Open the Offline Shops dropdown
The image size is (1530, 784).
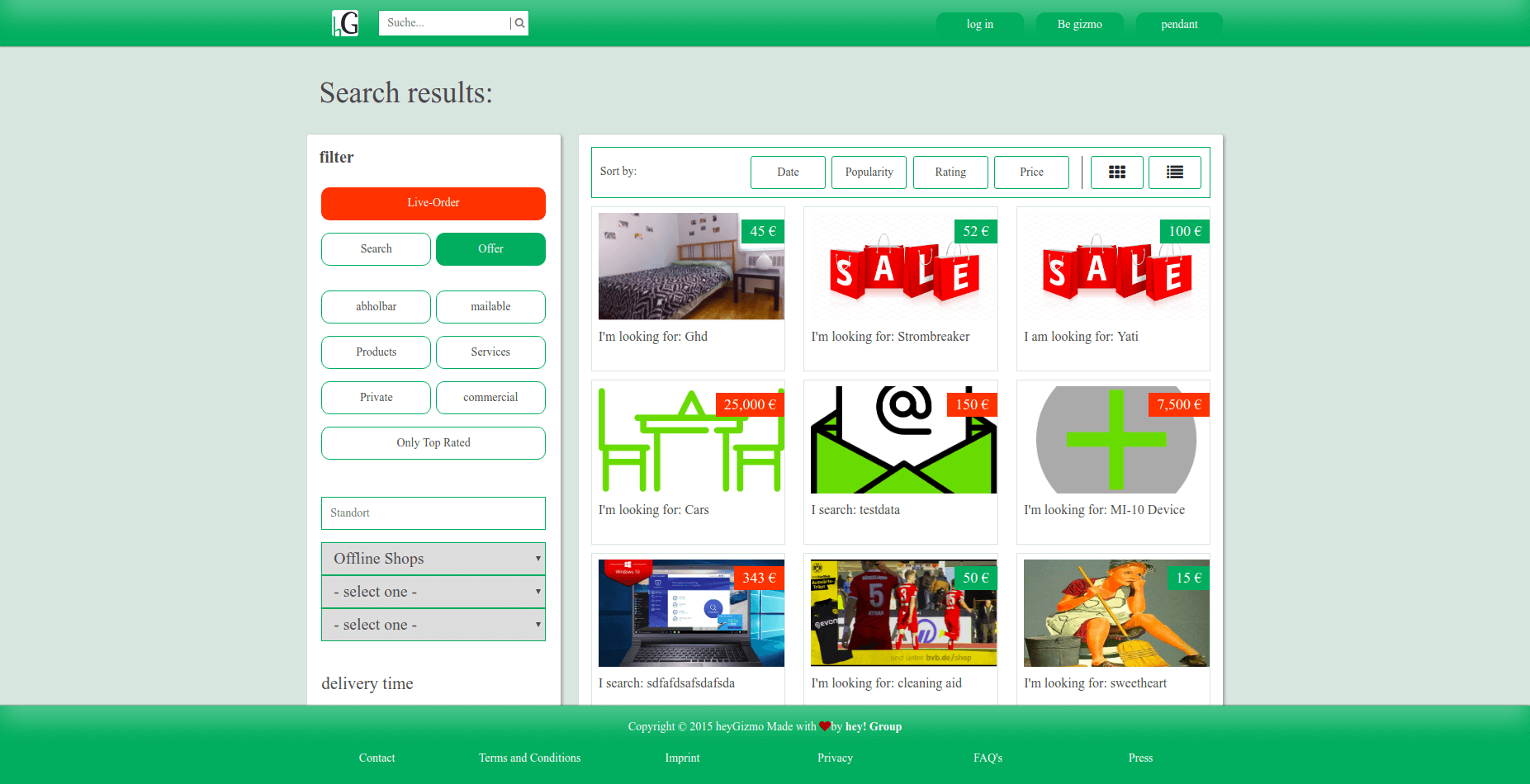tap(433, 559)
